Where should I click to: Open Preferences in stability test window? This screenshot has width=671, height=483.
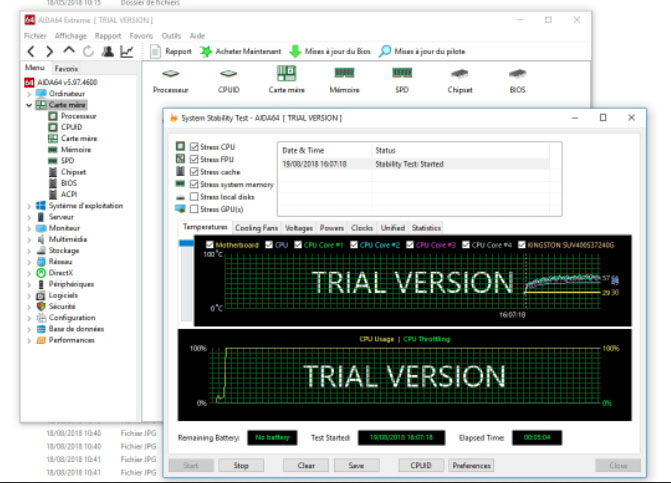tap(471, 465)
